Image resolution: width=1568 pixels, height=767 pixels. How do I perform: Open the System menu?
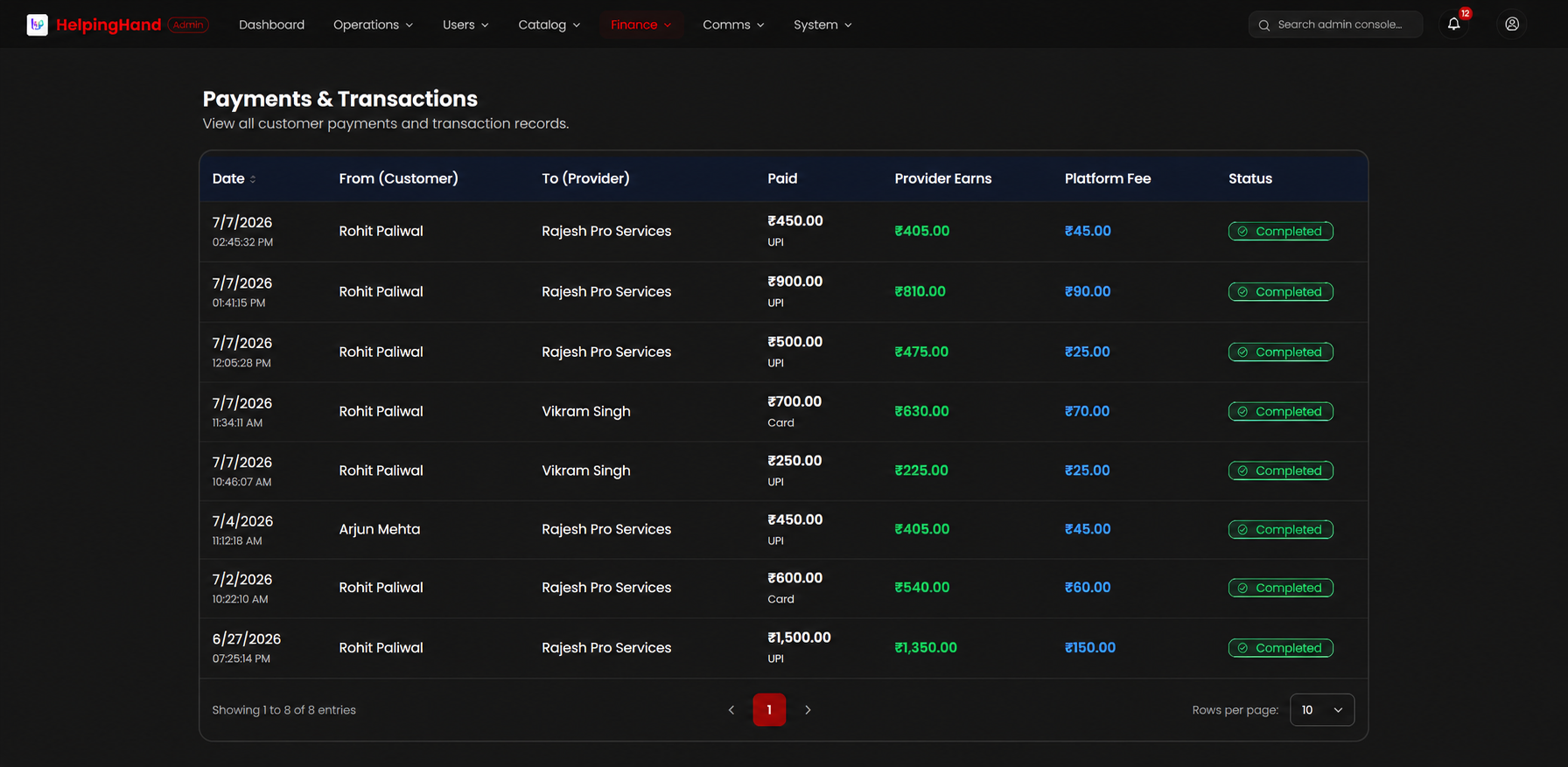pos(822,24)
